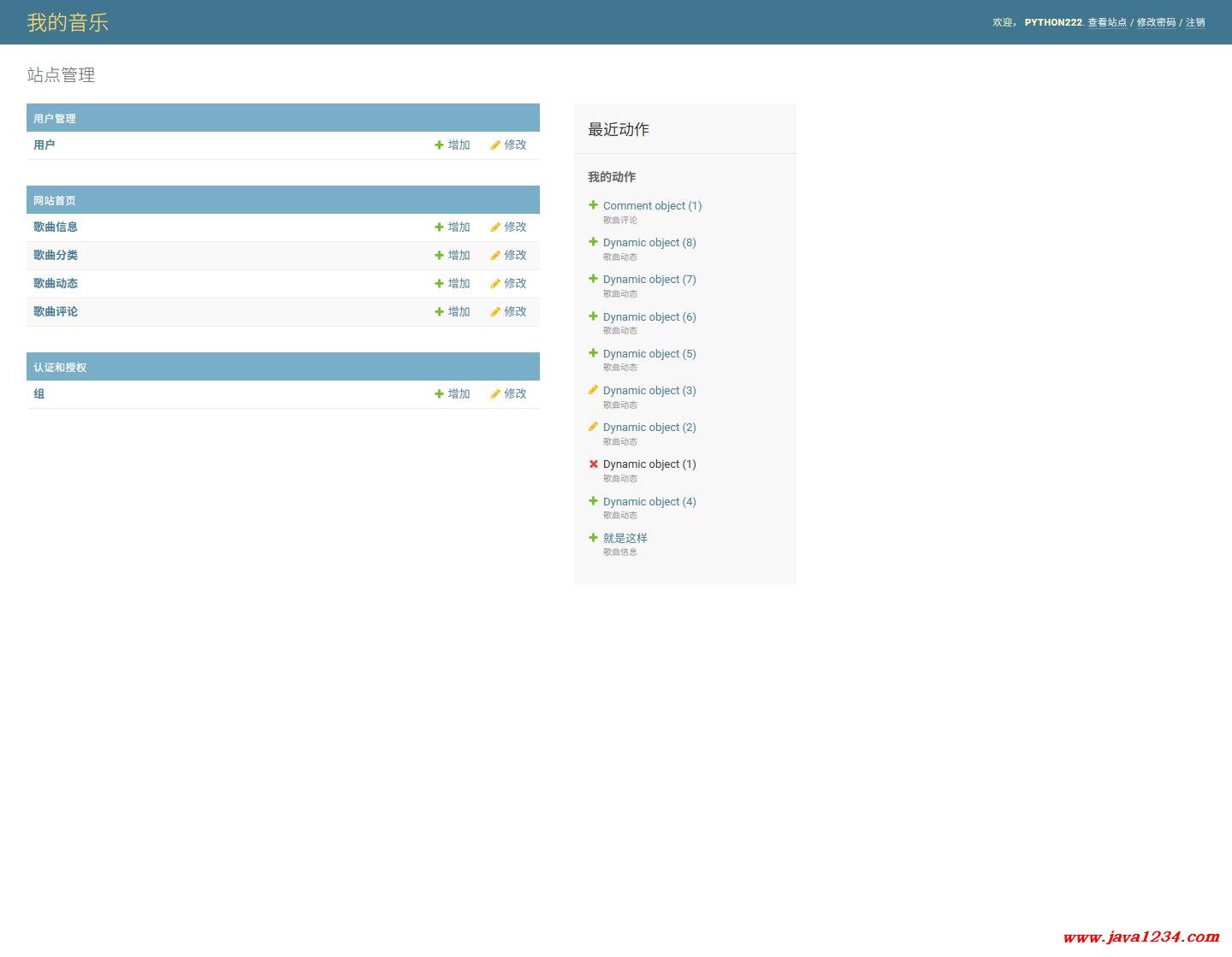The width and height of the screenshot is (1232, 957).
Task: Click the green plus icon for 用户
Action: 439,145
